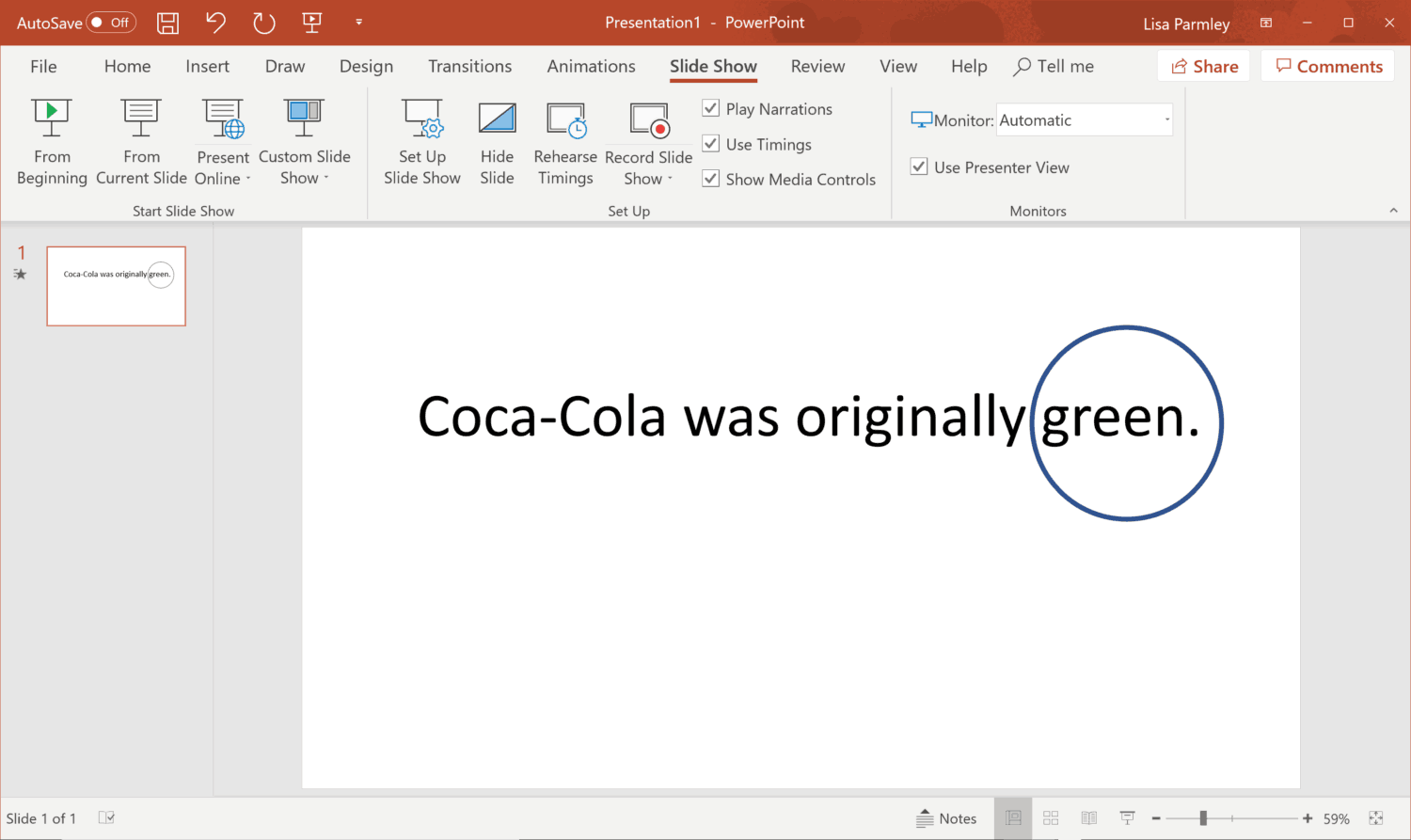This screenshot has height=840, width=1411.
Task: Click Record Slide Show icon
Action: point(649,120)
